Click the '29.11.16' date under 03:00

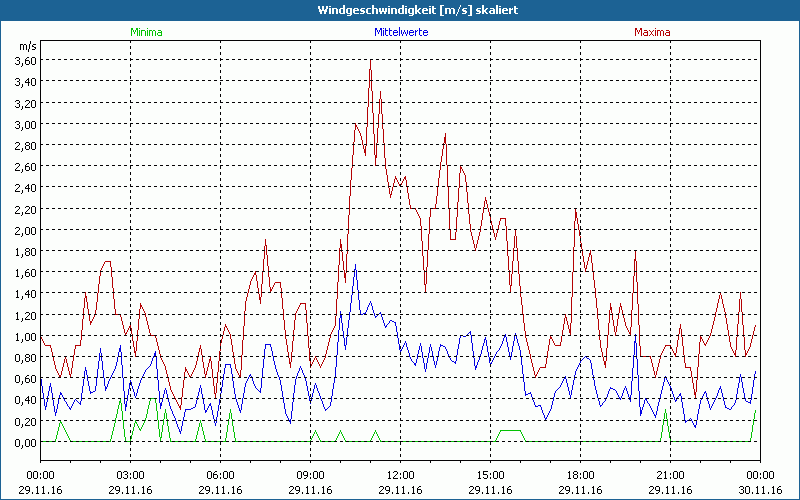(131, 490)
